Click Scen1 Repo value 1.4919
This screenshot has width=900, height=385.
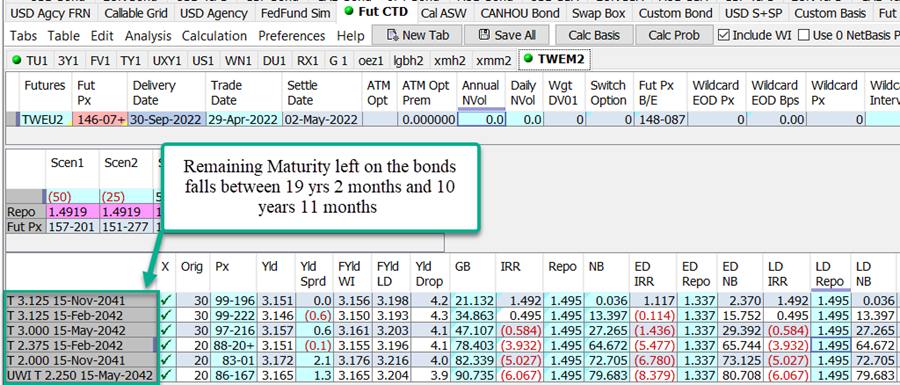pyautogui.click(x=72, y=211)
